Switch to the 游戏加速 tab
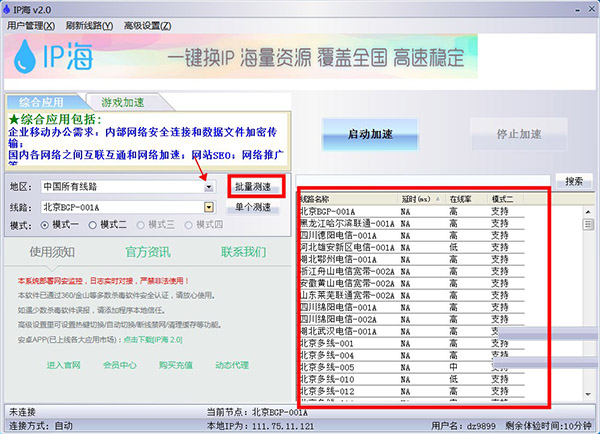 (x=123, y=102)
